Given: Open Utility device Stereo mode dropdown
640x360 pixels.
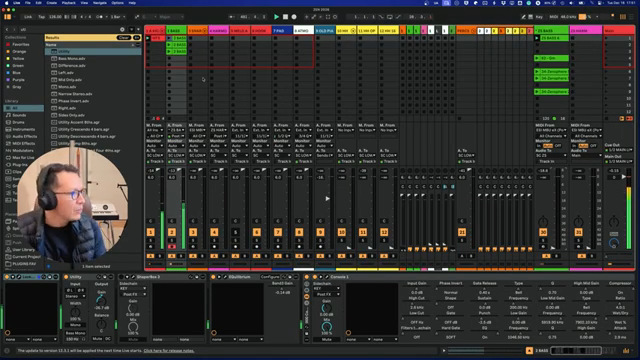Looking at the screenshot, I should pyautogui.click(x=75, y=296).
